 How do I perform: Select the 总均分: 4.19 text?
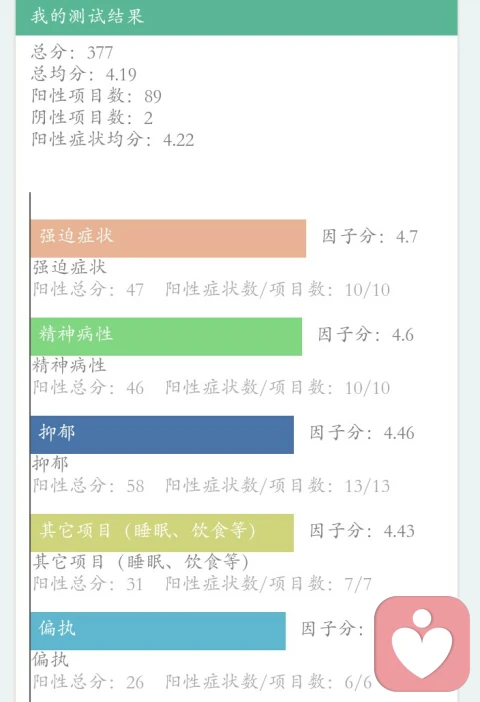click(84, 74)
